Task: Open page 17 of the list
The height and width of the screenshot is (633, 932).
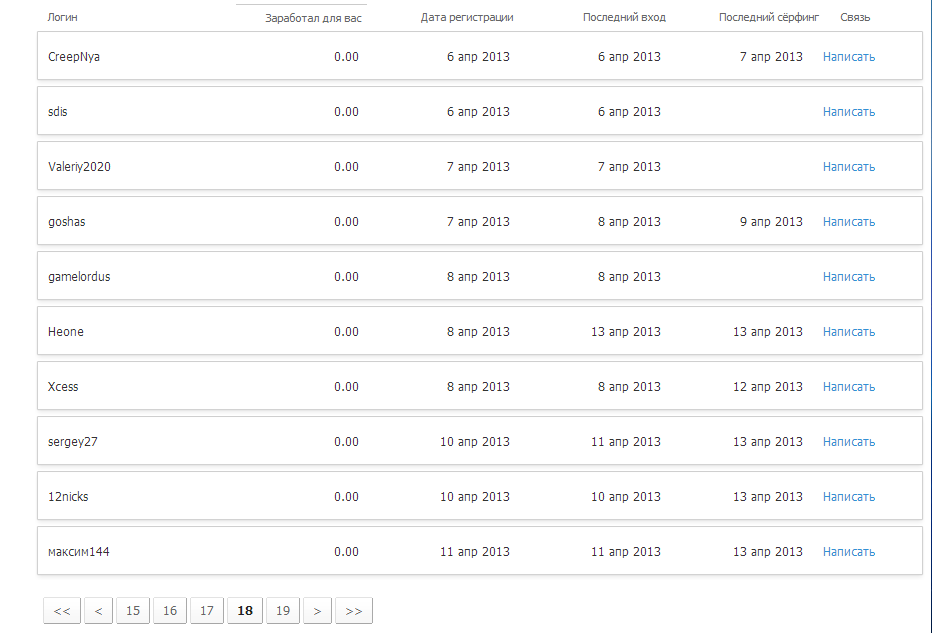Action: 207,610
